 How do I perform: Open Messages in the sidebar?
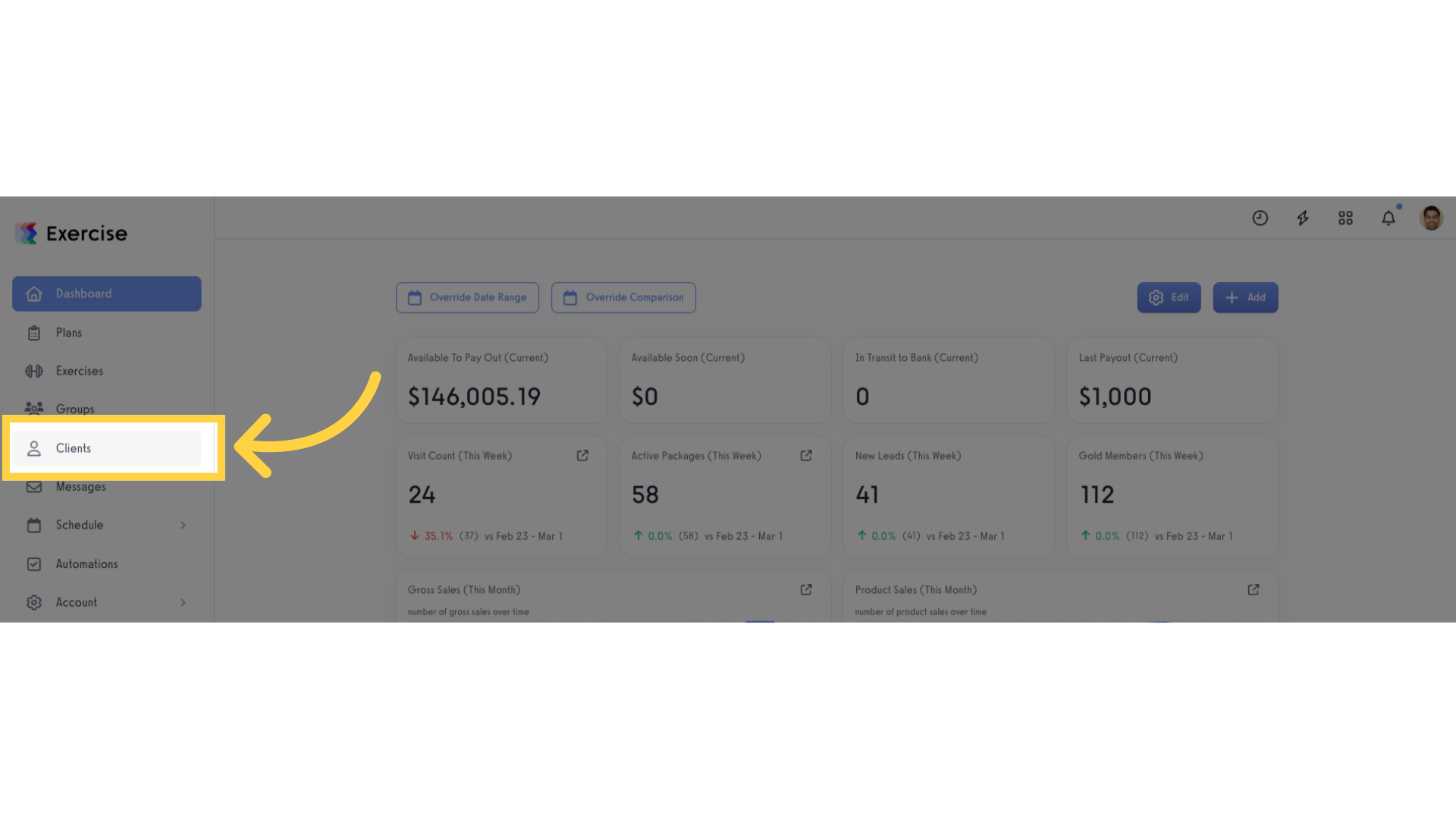[107, 487]
